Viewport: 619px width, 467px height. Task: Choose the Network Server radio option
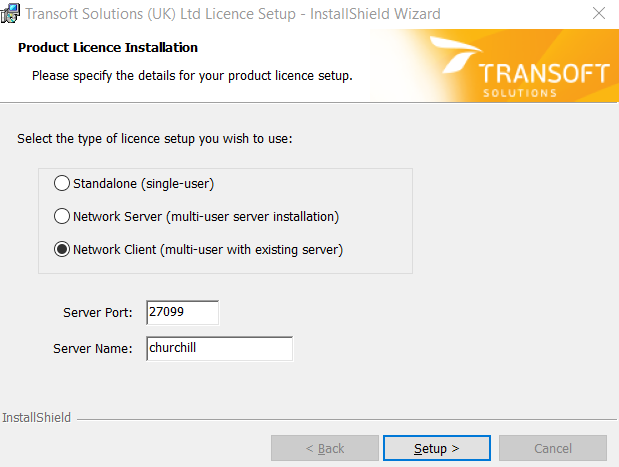[62, 216]
